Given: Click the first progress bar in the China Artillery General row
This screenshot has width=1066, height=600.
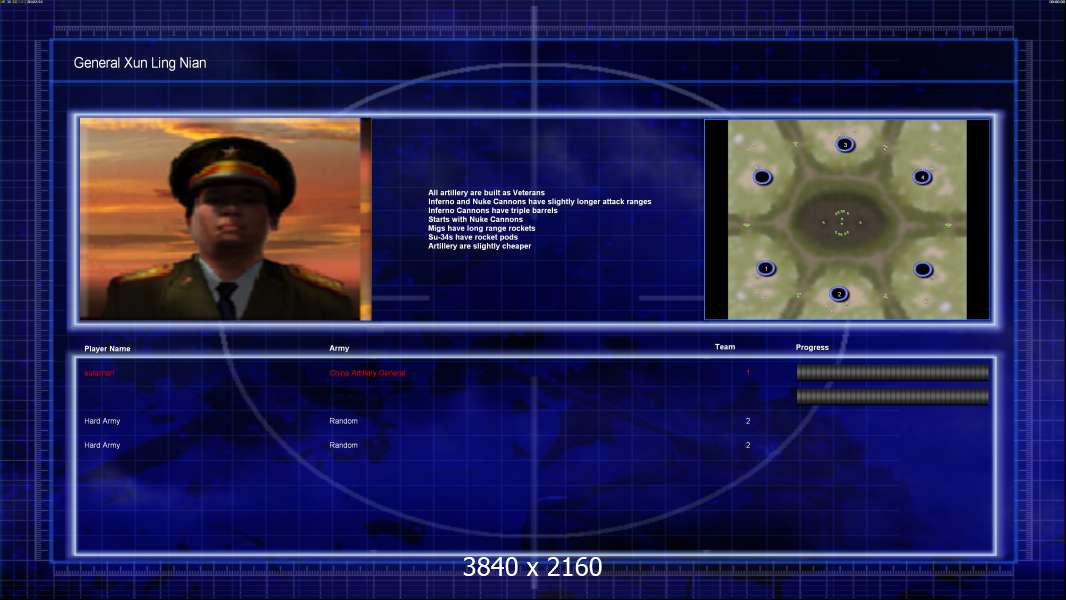Looking at the screenshot, I should [x=893, y=372].
